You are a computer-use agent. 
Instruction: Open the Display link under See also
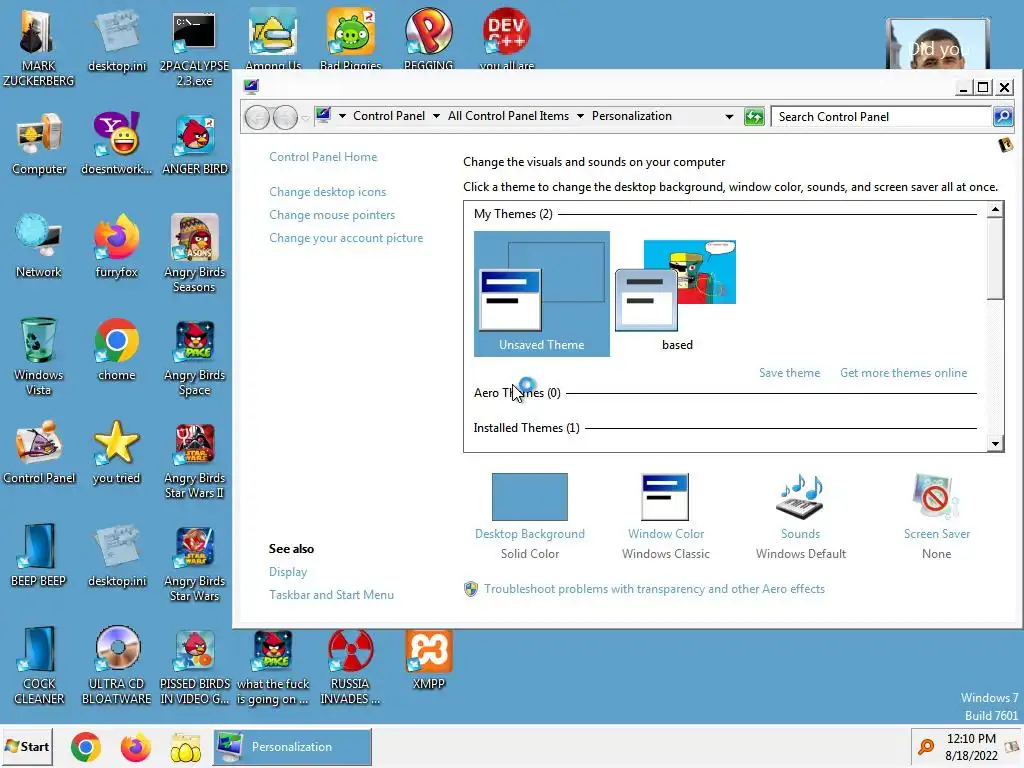tap(288, 572)
